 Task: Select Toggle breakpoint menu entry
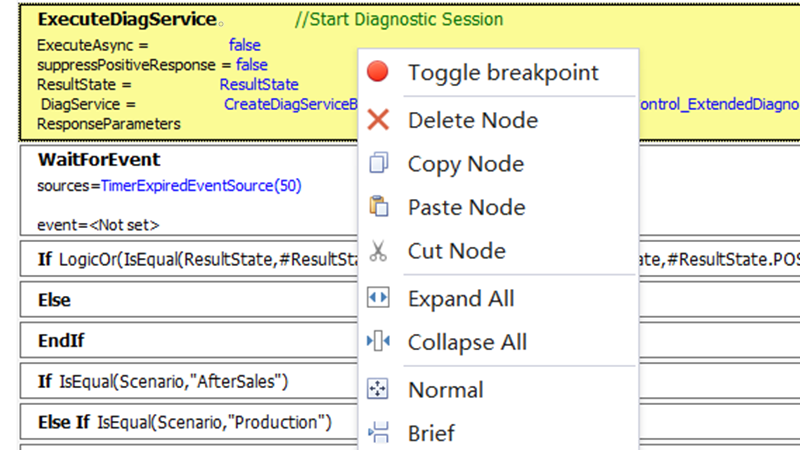503,72
